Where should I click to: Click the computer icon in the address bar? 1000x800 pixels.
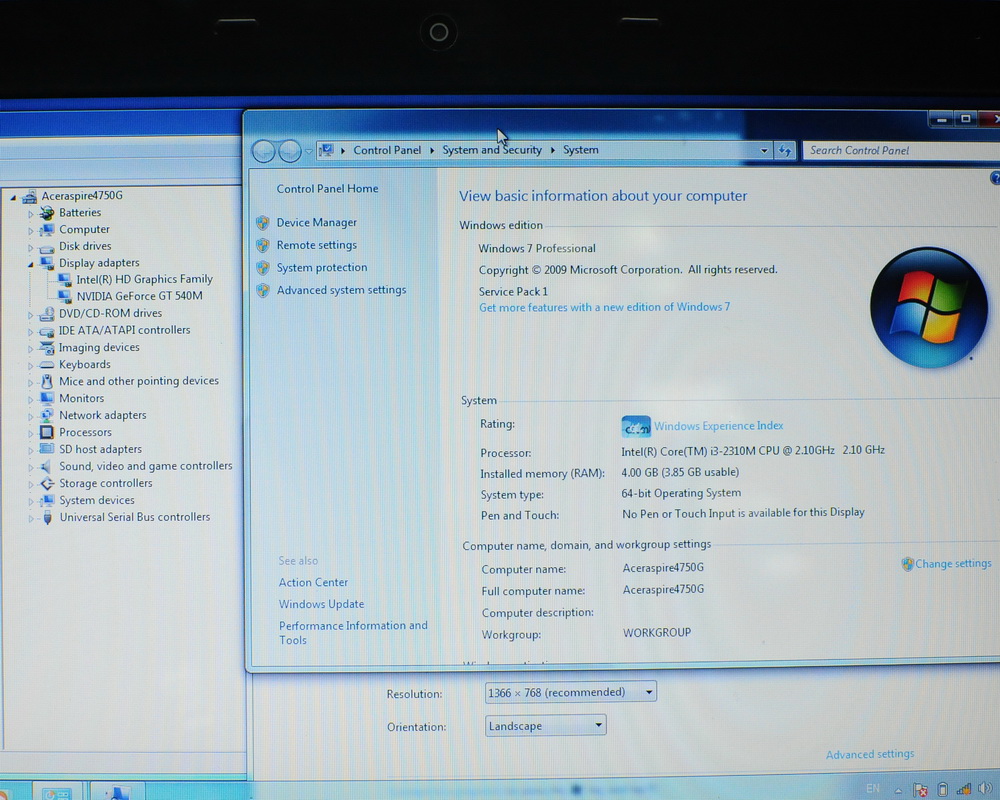tap(327, 150)
